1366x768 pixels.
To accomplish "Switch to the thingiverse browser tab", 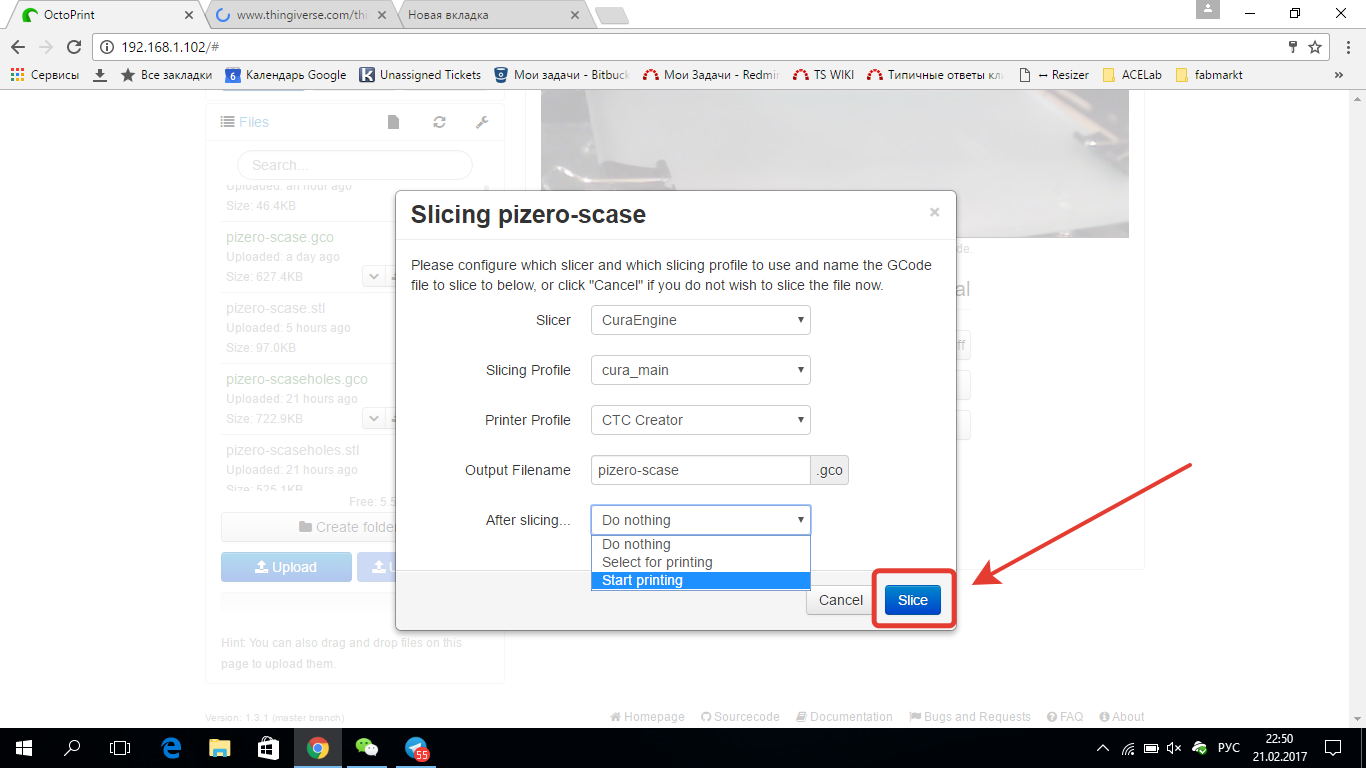I will tap(300, 15).
